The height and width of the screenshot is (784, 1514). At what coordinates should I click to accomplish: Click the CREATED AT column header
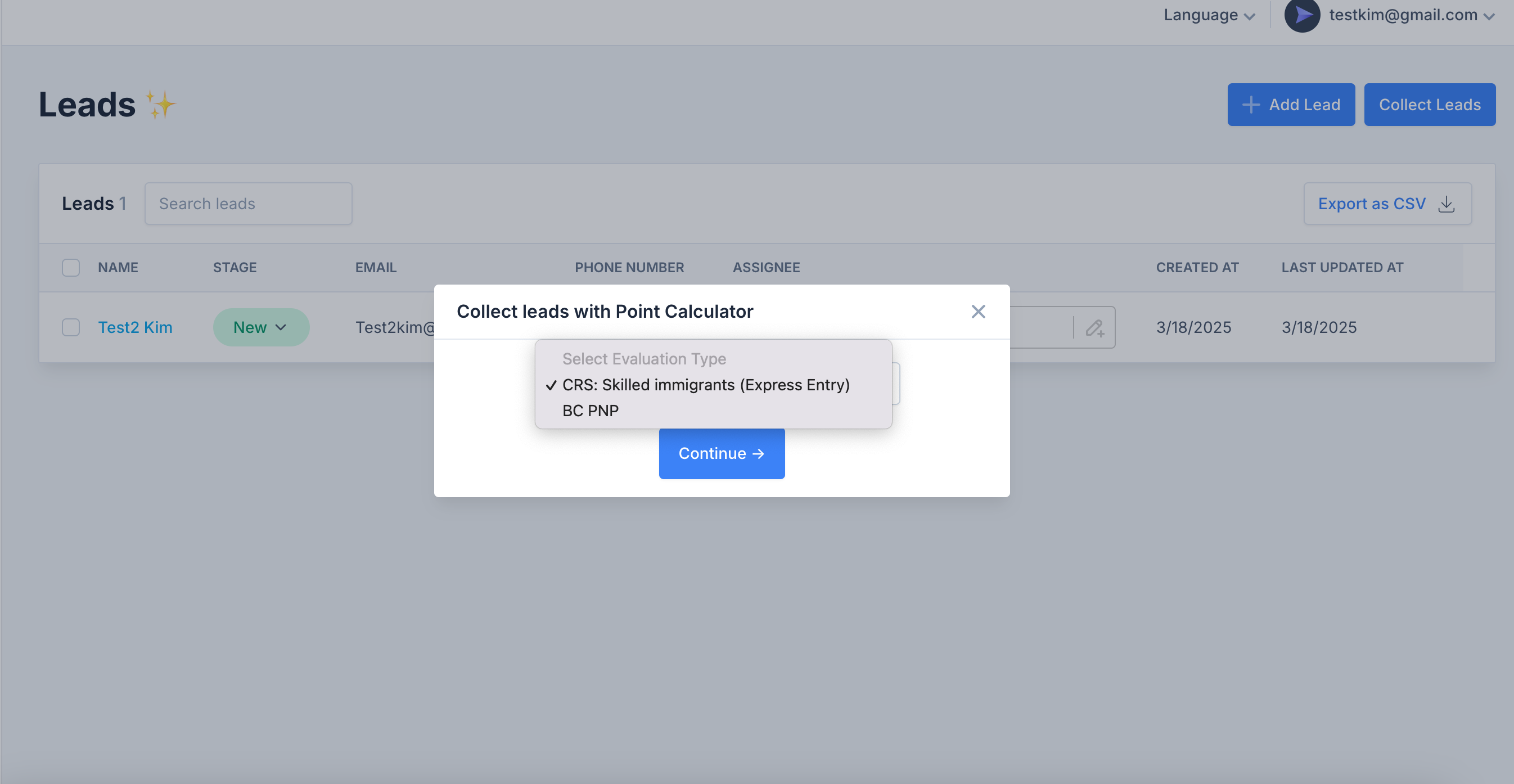point(1197,267)
